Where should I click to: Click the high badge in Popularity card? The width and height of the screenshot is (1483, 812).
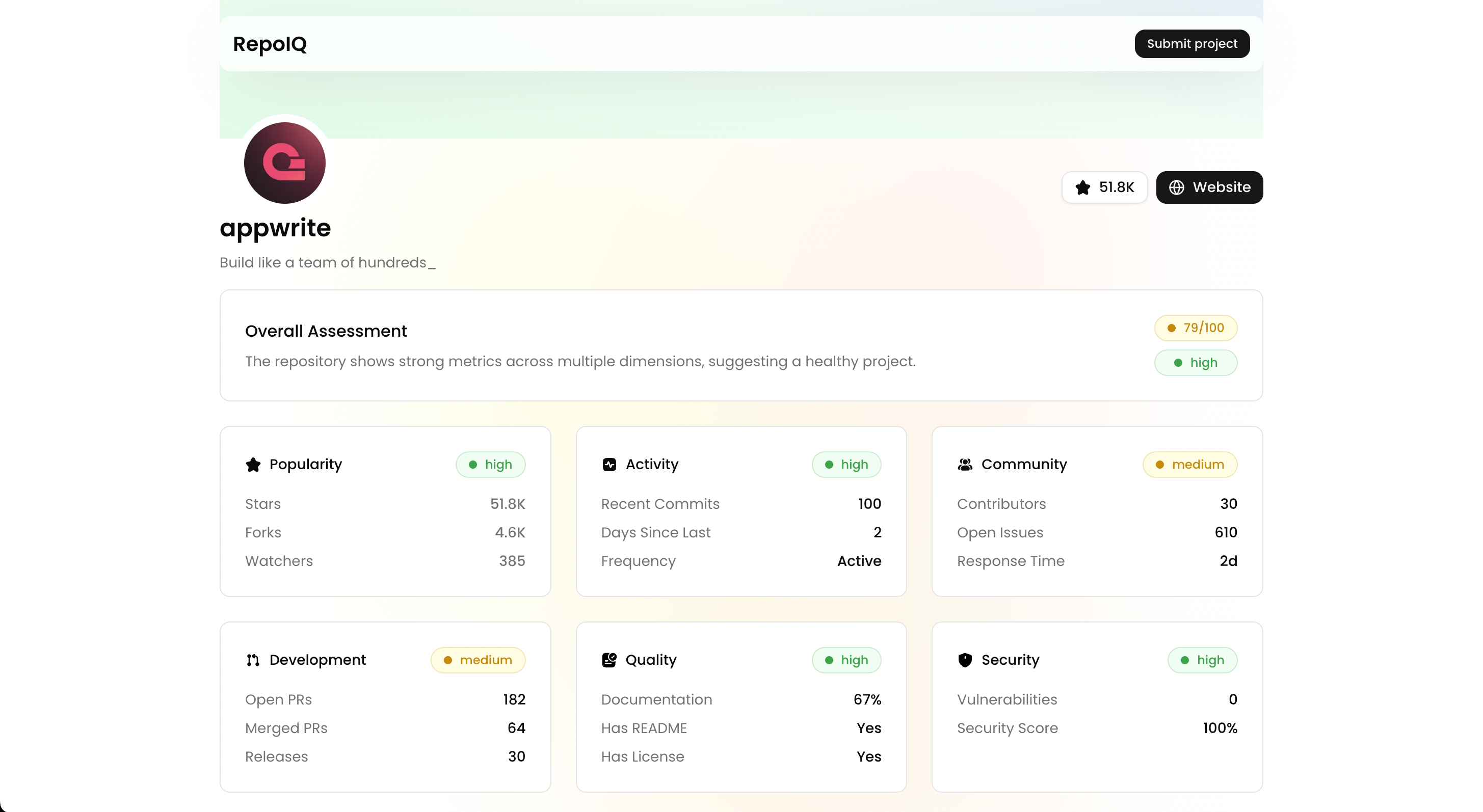pyautogui.click(x=490, y=465)
